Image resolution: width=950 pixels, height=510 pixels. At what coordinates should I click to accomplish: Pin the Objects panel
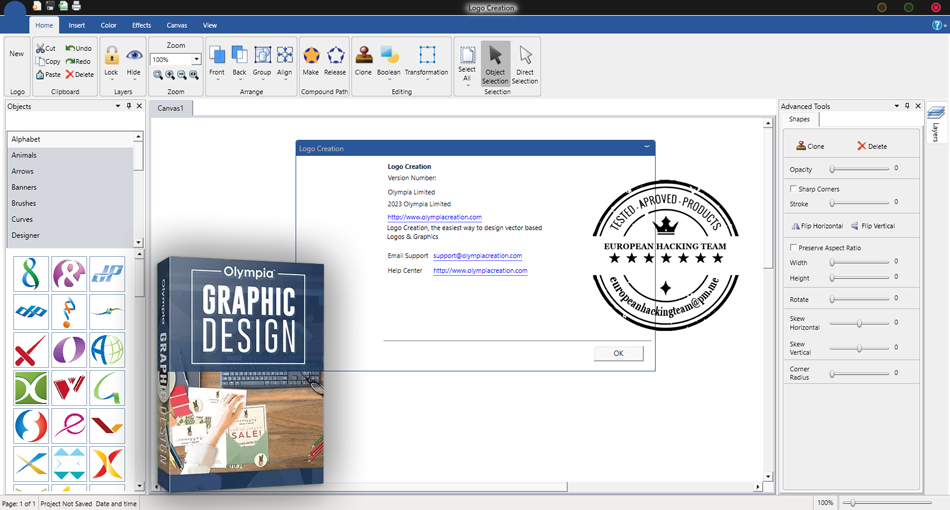pos(128,106)
